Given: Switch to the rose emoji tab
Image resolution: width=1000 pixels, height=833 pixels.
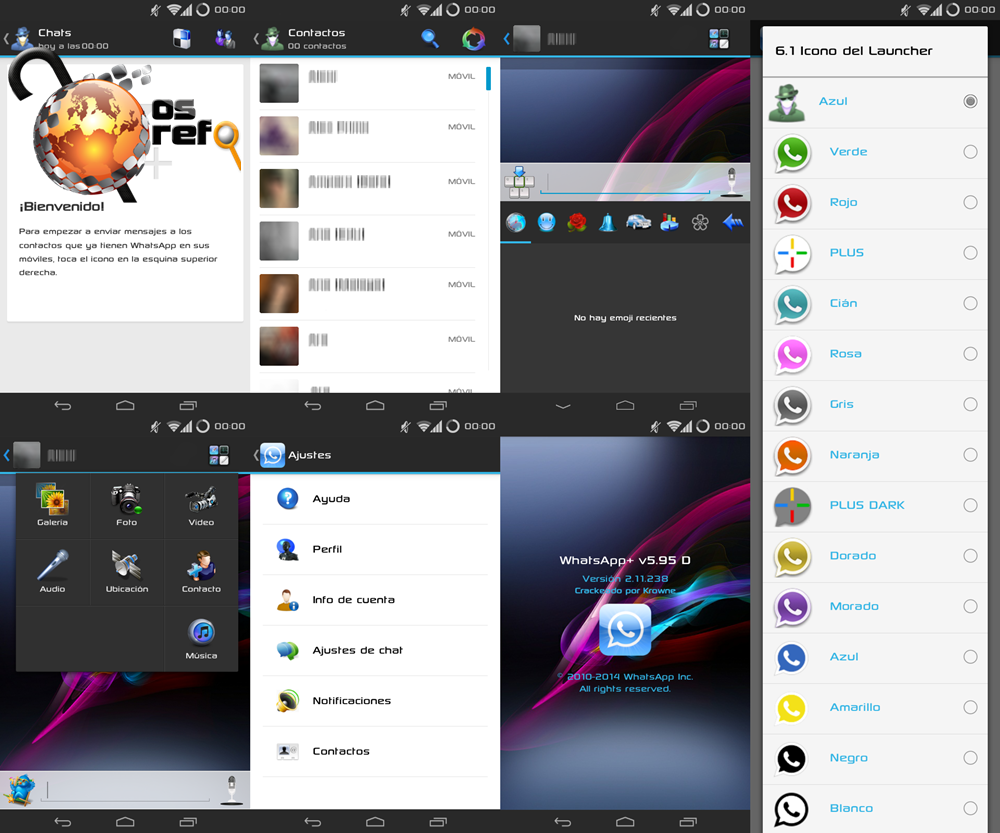Looking at the screenshot, I should [577, 222].
